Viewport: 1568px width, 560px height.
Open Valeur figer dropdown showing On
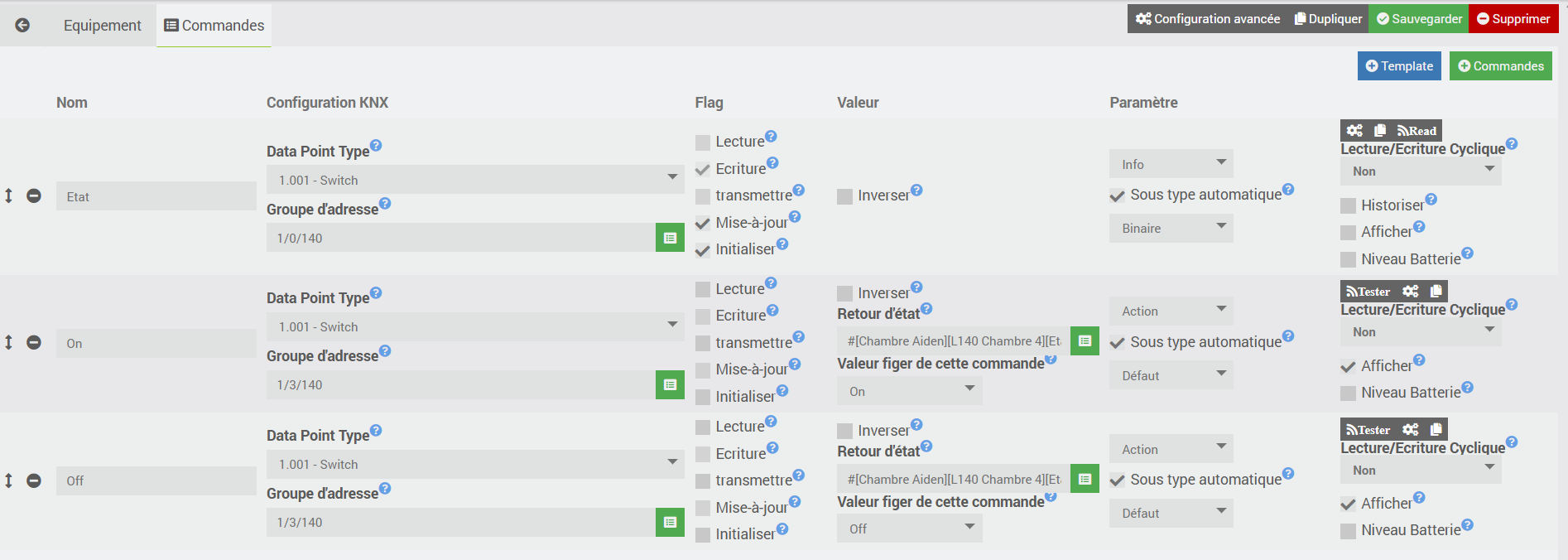tap(909, 391)
